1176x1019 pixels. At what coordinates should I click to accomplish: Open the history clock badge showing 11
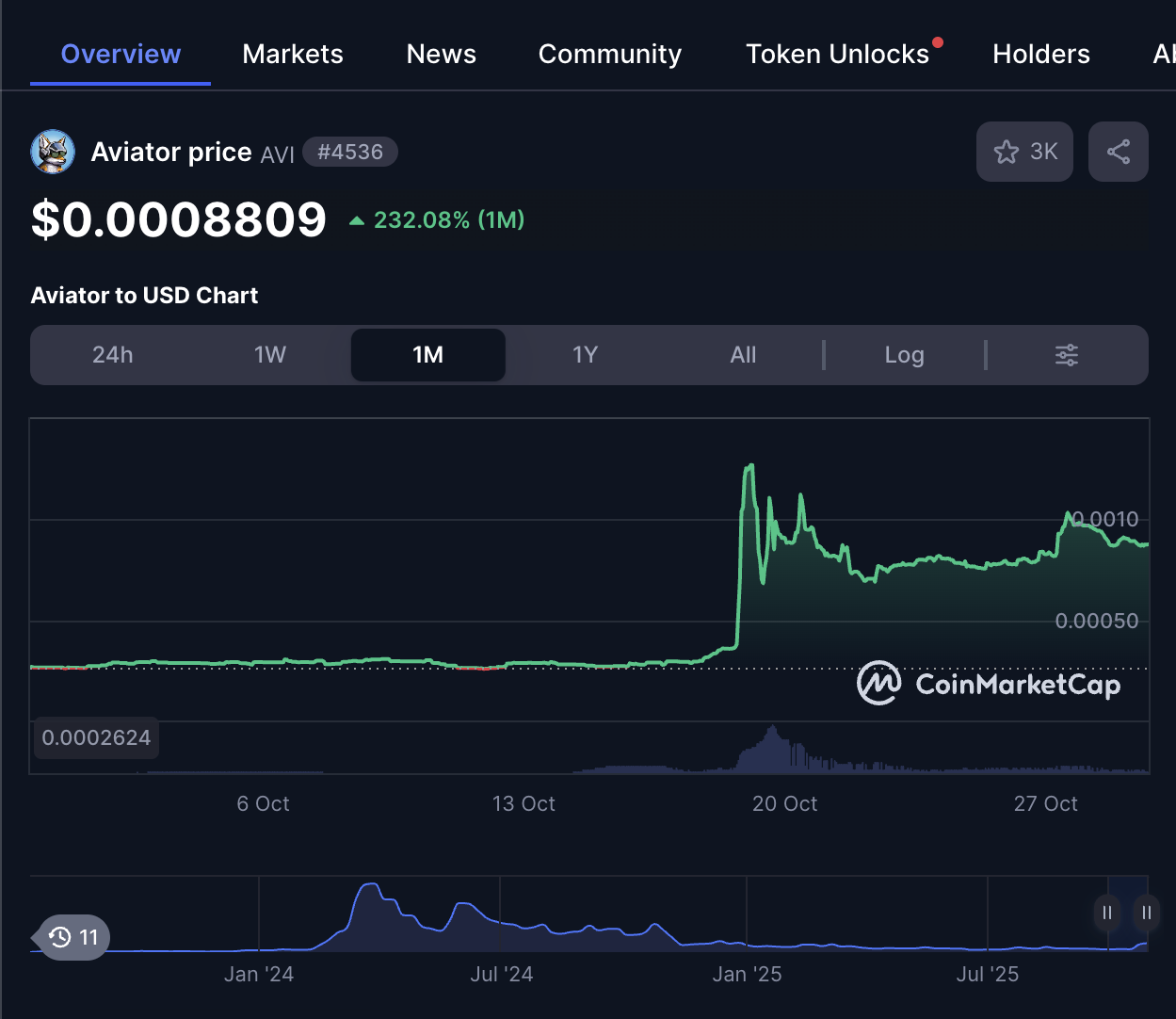pyautogui.click(x=72, y=937)
